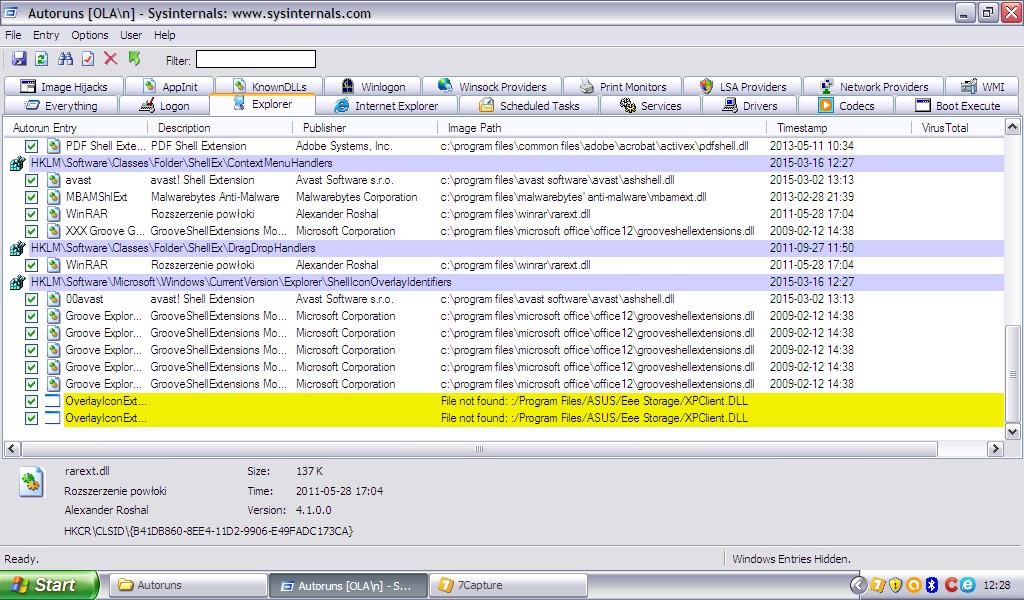
Task: Open the Options menu
Action: 90,35
